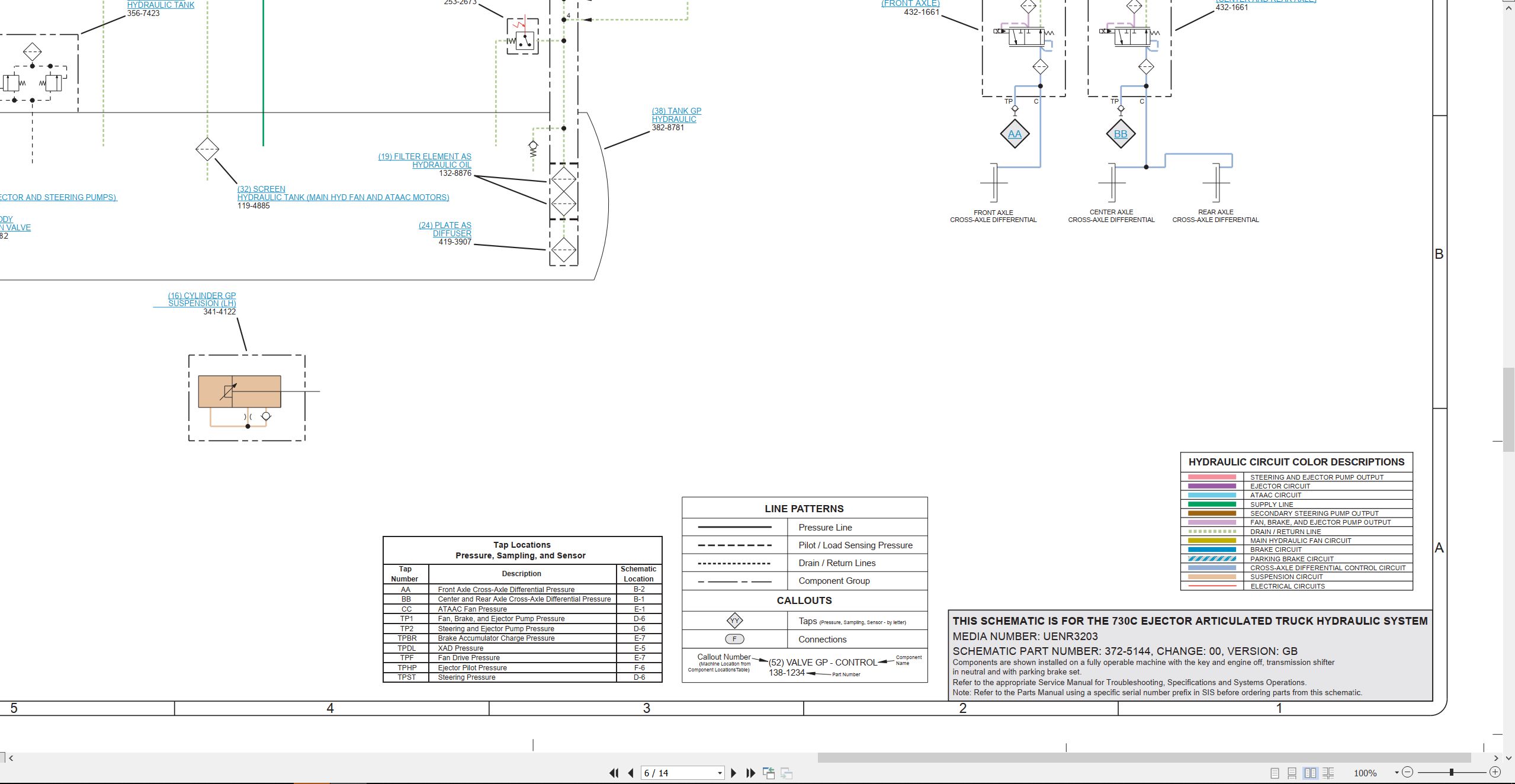Image resolution: width=1515 pixels, height=784 pixels.
Task: Click 'Front Axle Cross-Axle Differential Pressure' cell
Action: tap(506, 589)
